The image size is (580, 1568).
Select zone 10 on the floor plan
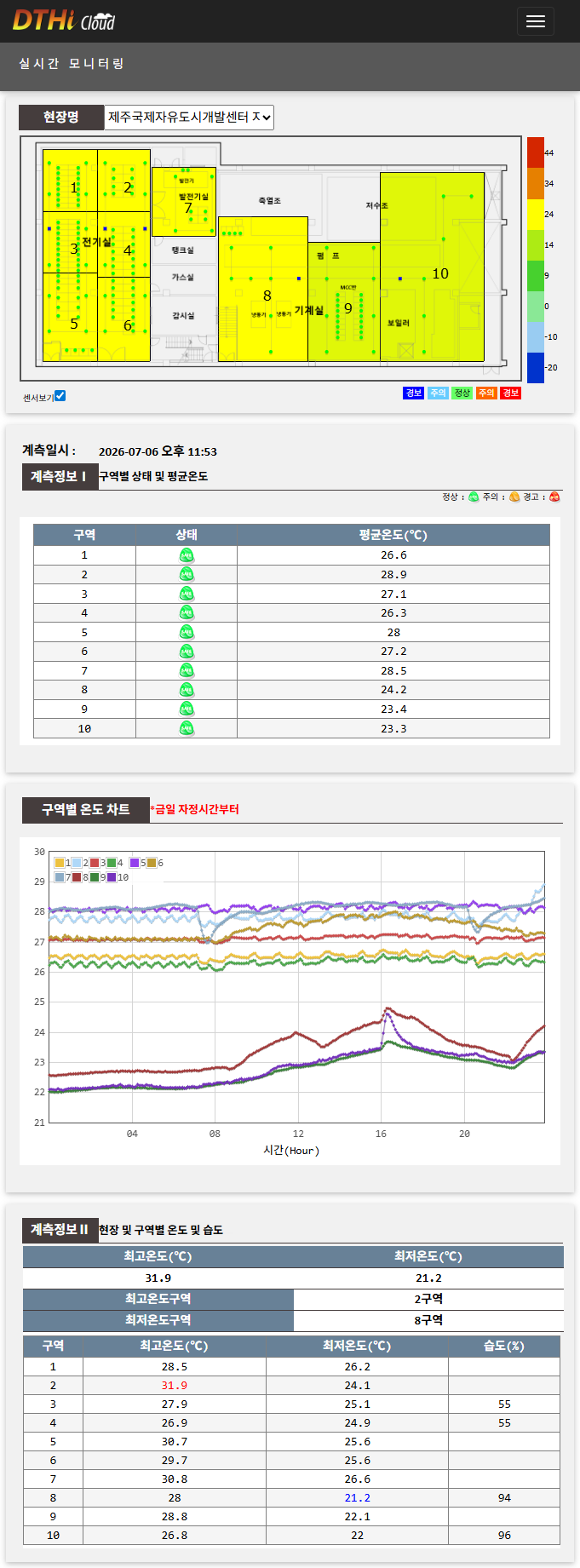coord(432,267)
